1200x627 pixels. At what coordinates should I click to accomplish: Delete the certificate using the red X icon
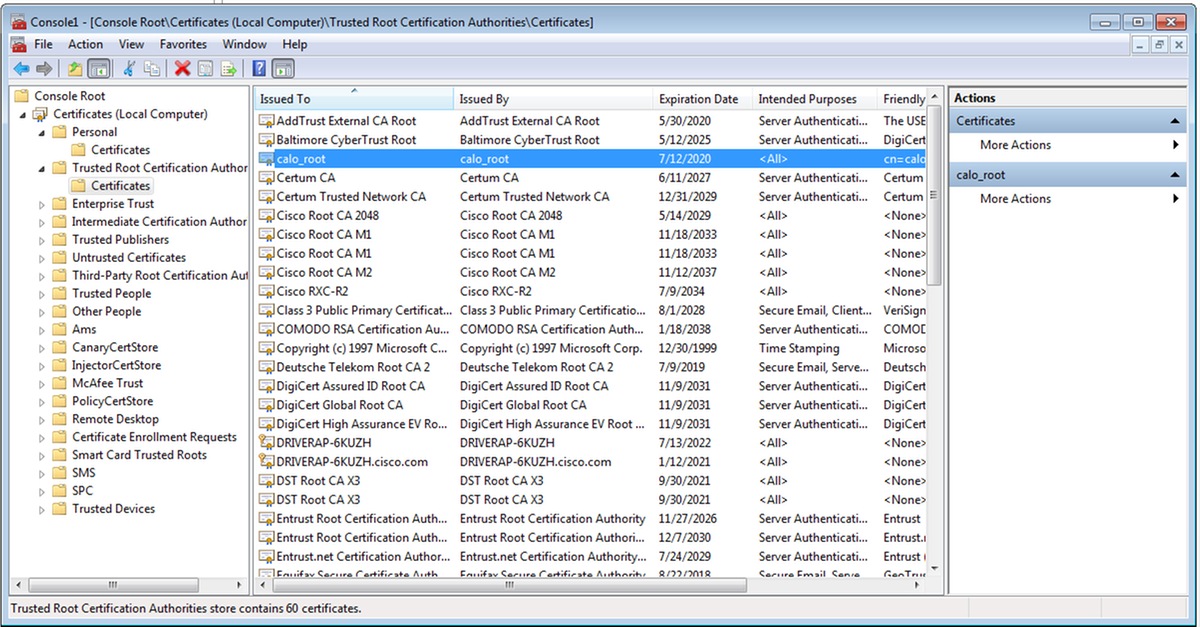[x=182, y=69]
